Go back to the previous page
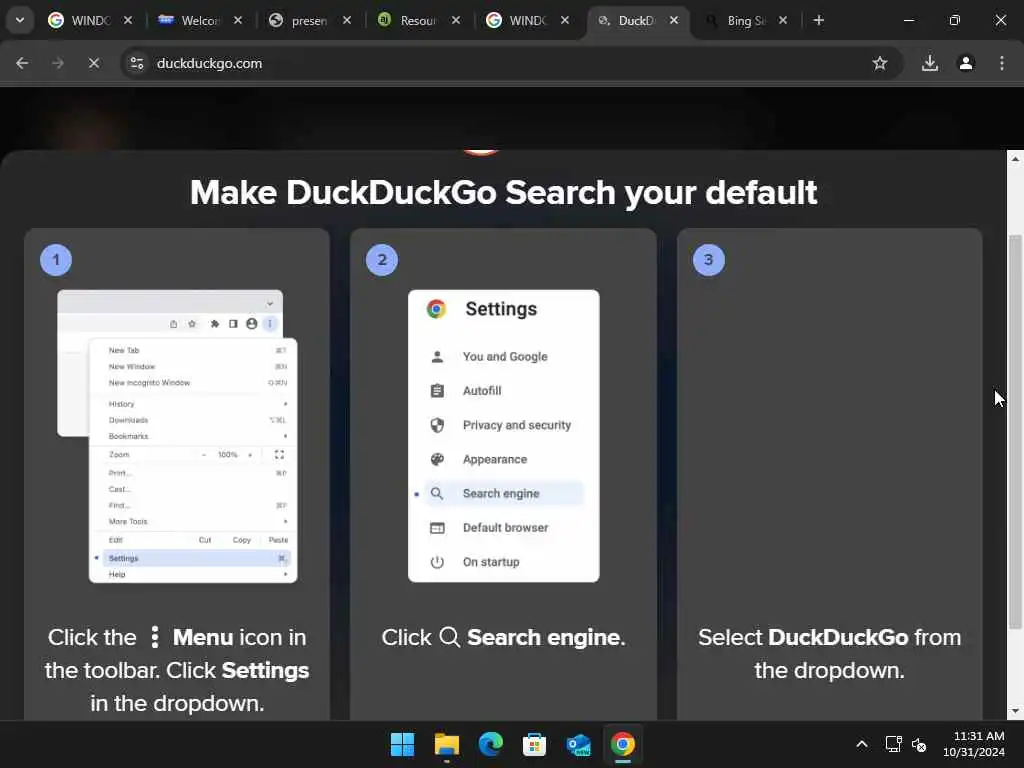 pyautogui.click(x=22, y=63)
